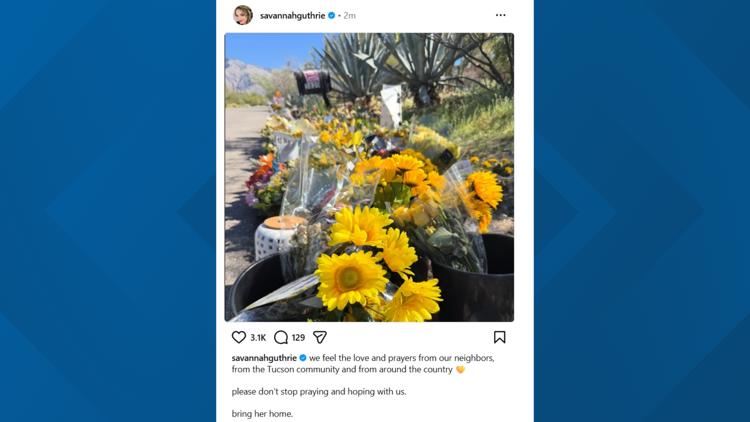Like the post with heart icon
This screenshot has height=422, width=750.
[x=239, y=337]
